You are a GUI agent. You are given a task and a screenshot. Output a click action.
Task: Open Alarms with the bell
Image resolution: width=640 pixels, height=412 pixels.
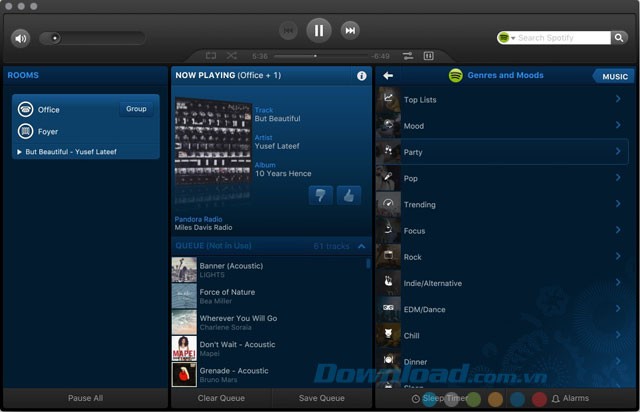click(x=570, y=399)
